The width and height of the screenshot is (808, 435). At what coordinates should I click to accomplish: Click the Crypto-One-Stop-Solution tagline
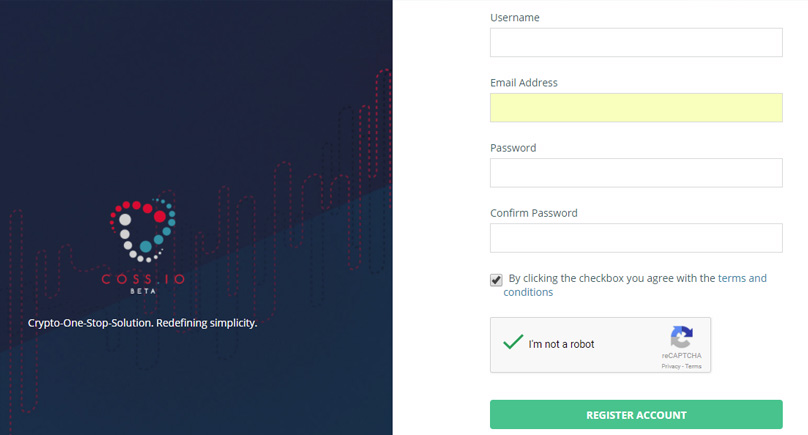(142, 323)
